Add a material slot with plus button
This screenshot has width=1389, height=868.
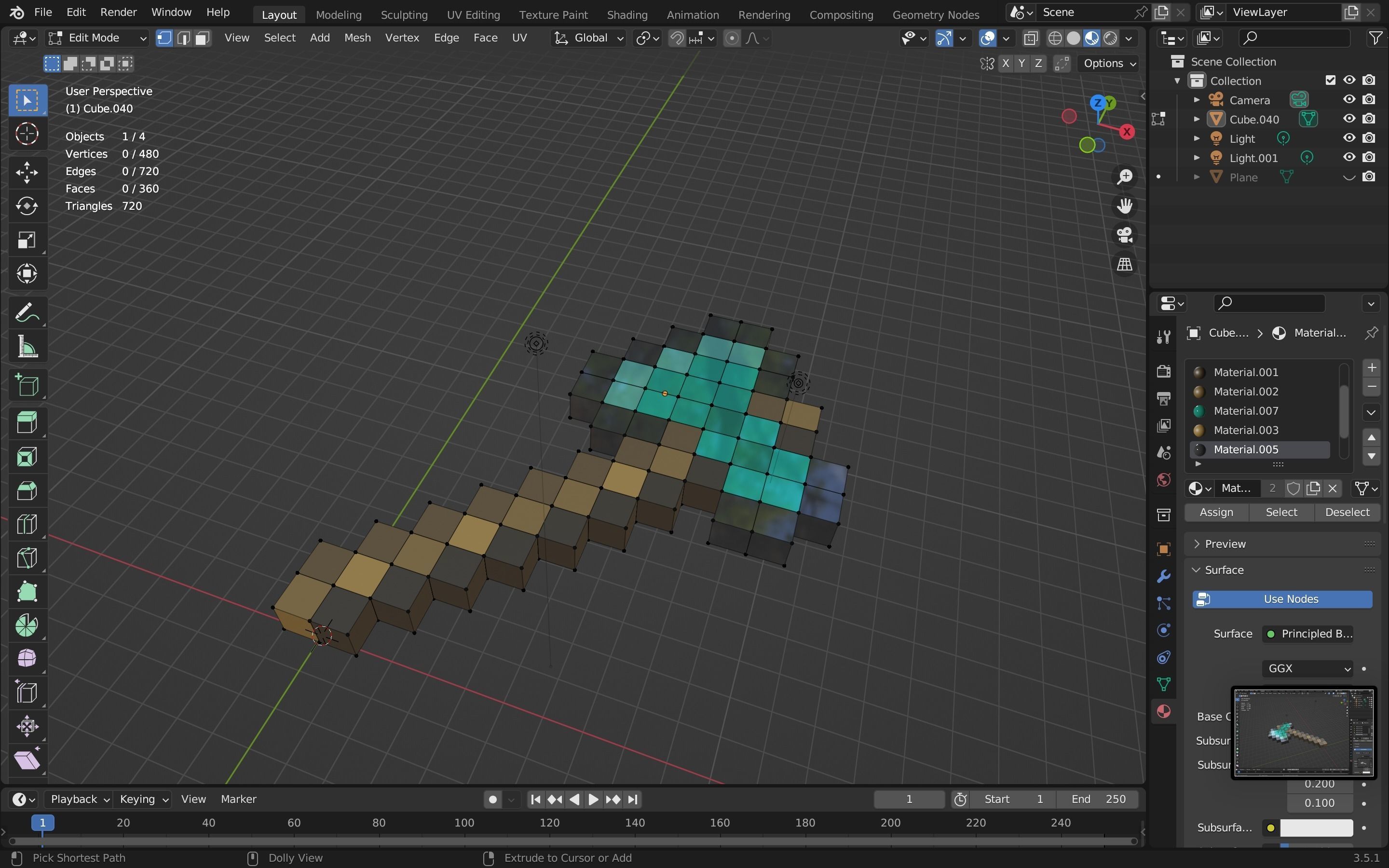pos(1371,368)
